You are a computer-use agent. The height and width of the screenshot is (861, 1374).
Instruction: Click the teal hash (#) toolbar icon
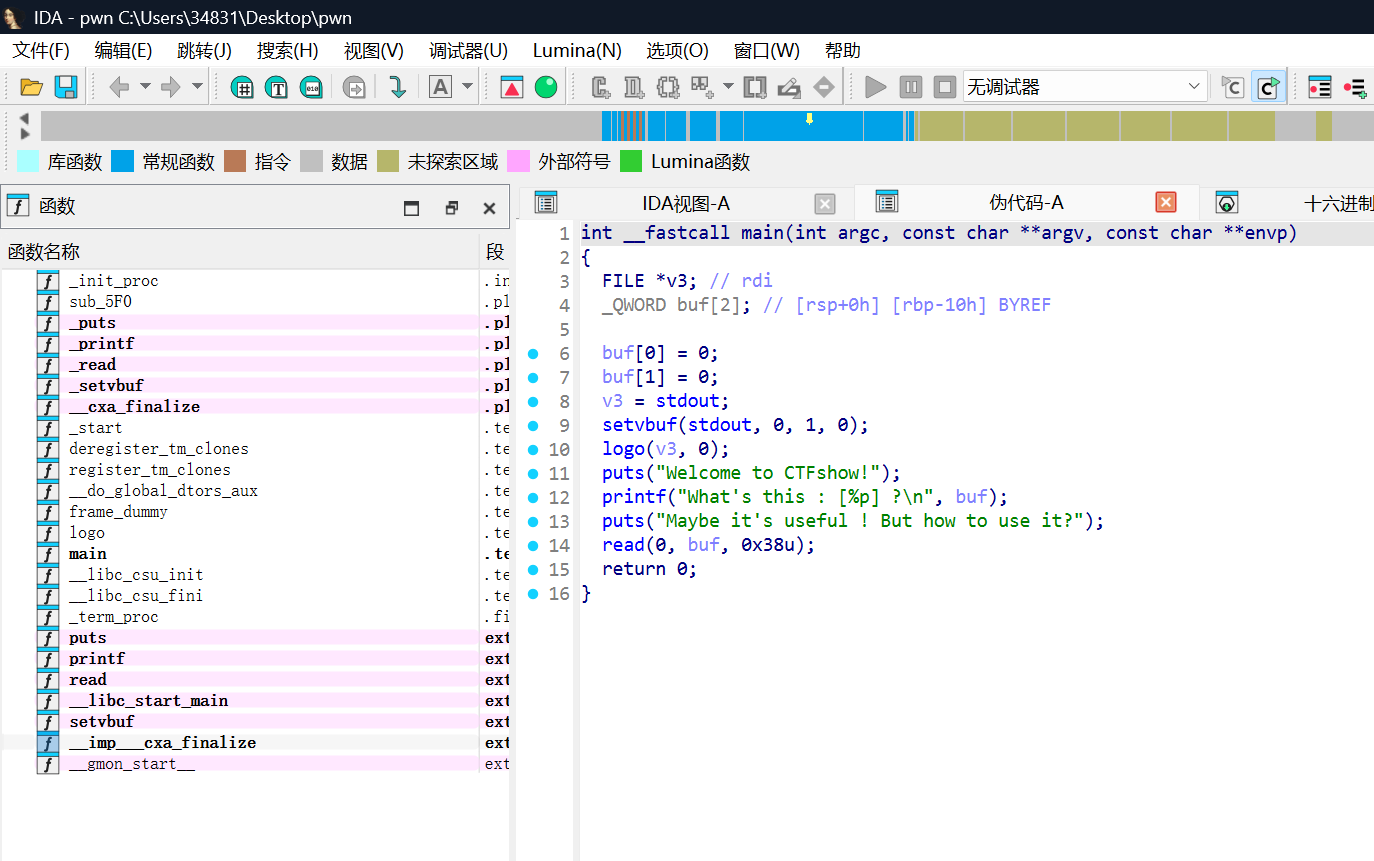242,87
